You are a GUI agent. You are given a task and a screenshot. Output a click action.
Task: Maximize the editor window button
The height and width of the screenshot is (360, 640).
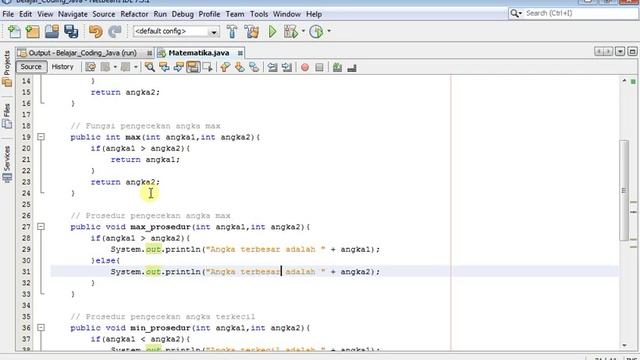tap(632, 51)
